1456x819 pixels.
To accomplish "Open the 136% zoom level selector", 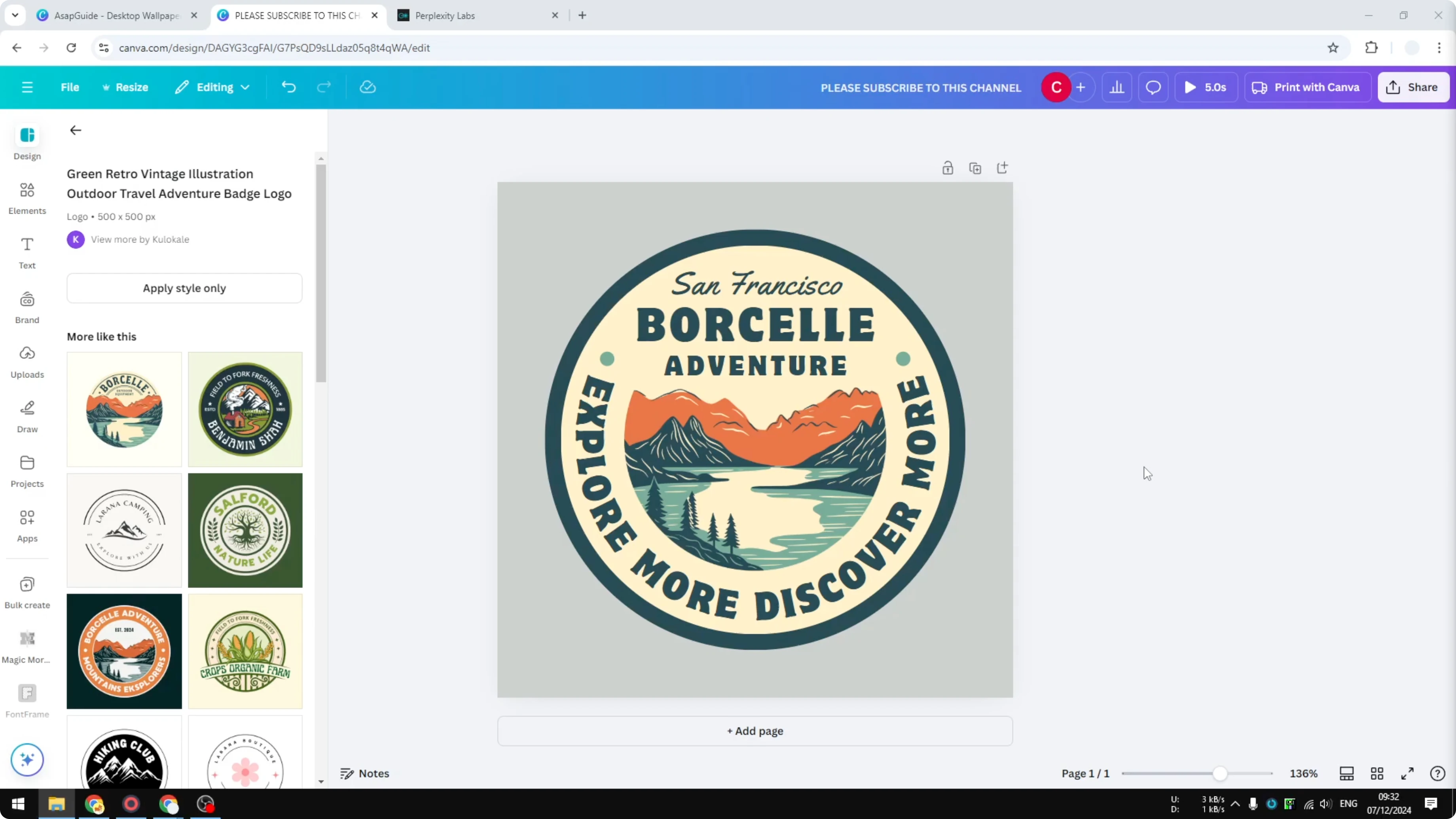I will pos(1304,773).
